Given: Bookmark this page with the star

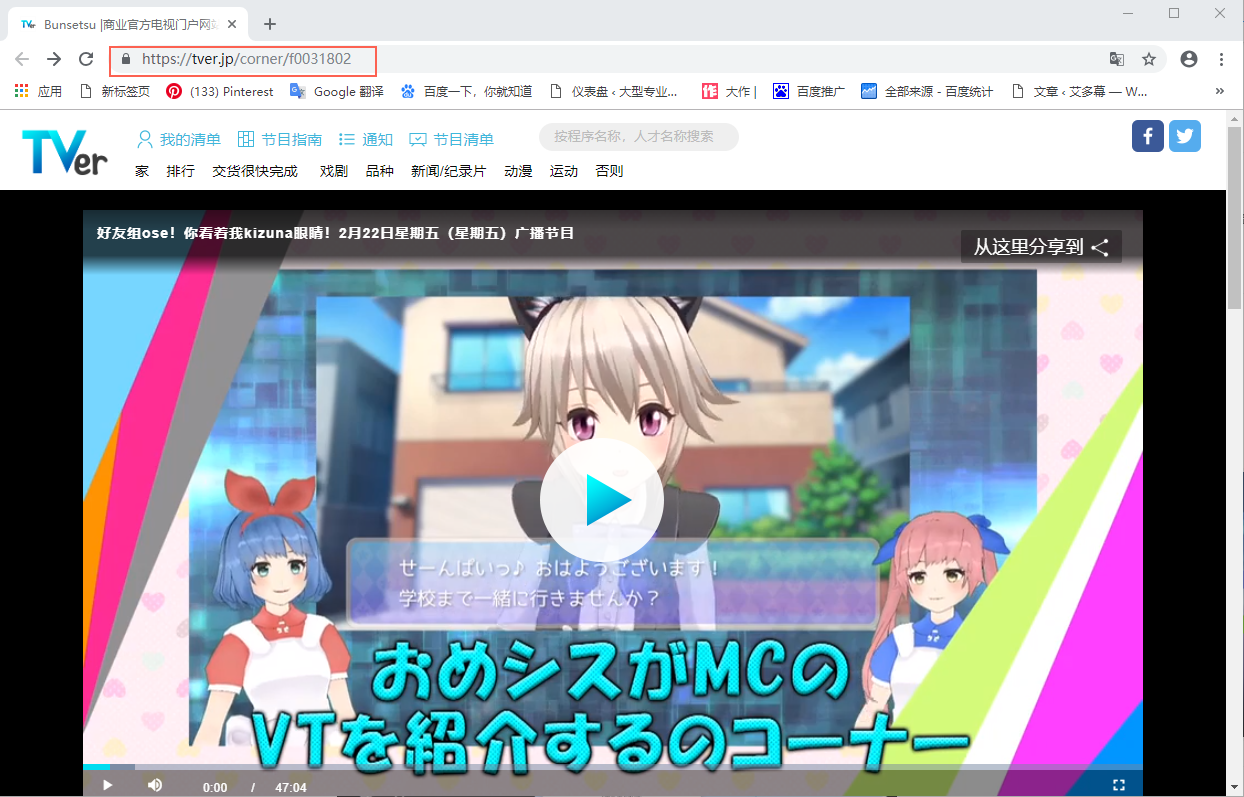Looking at the screenshot, I should (1149, 59).
